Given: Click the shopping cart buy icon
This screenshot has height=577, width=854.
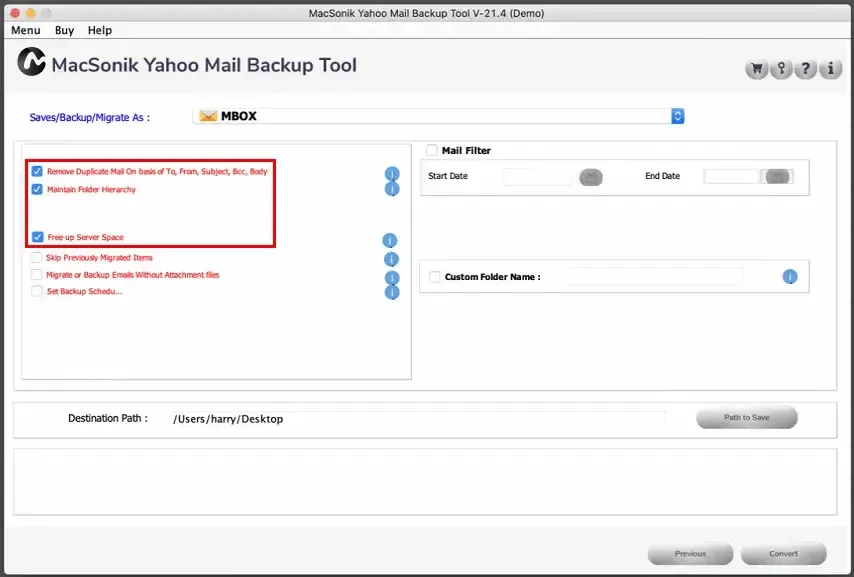Looking at the screenshot, I should (757, 69).
